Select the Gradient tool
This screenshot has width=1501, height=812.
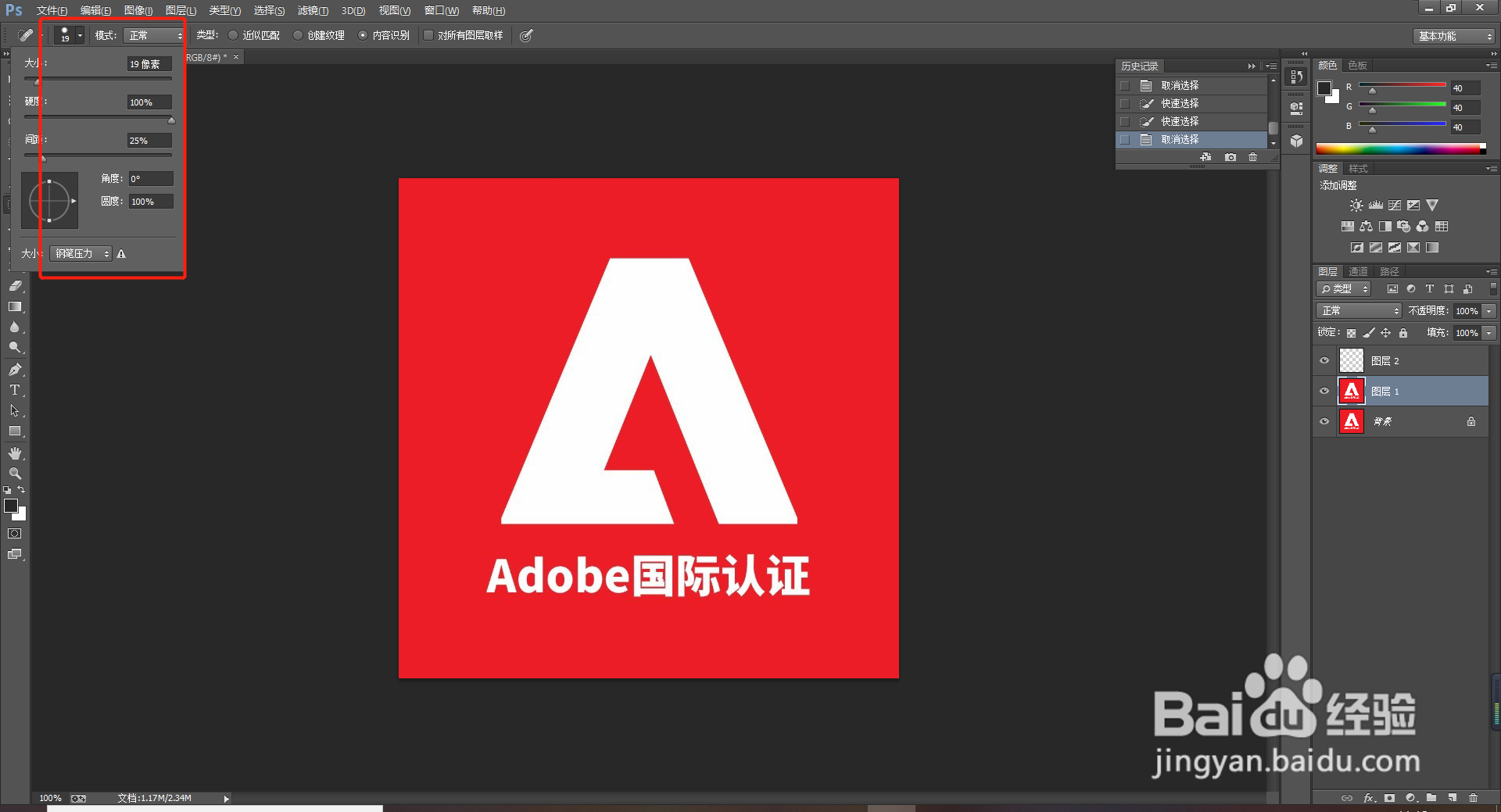pos(15,307)
